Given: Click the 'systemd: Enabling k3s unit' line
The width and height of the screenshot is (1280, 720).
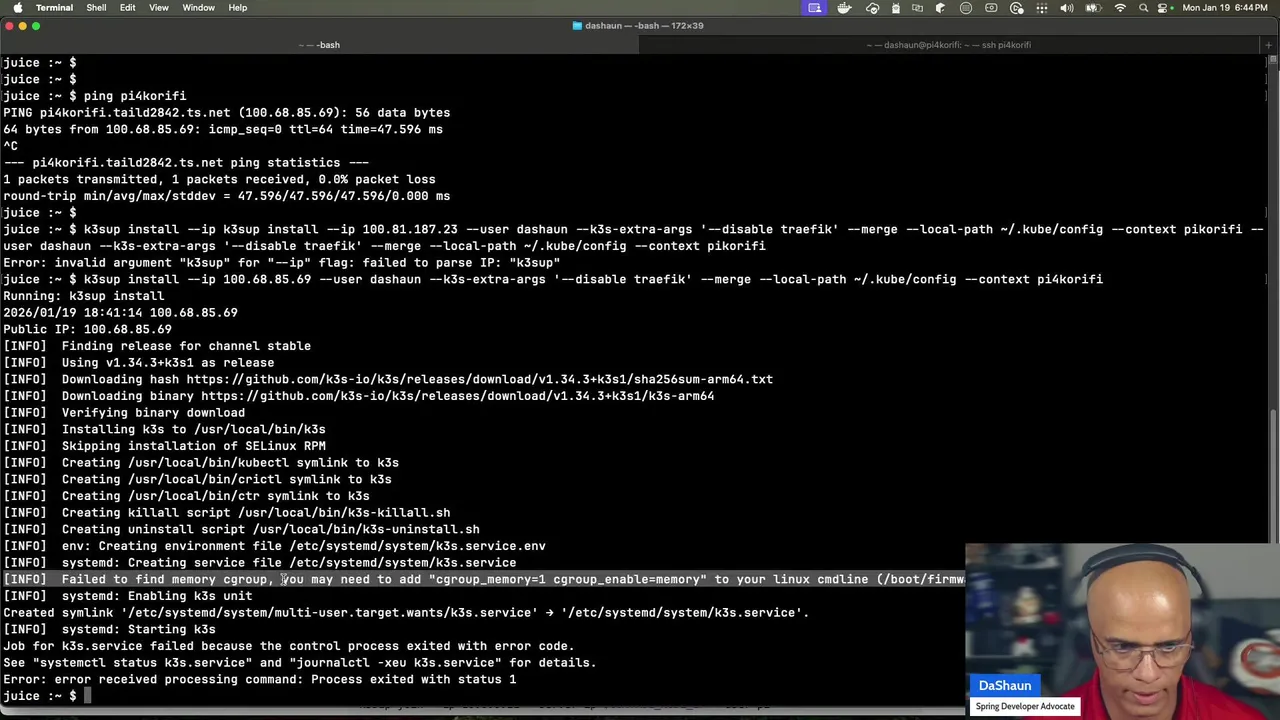Looking at the screenshot, I should click(x=127, y=596).
